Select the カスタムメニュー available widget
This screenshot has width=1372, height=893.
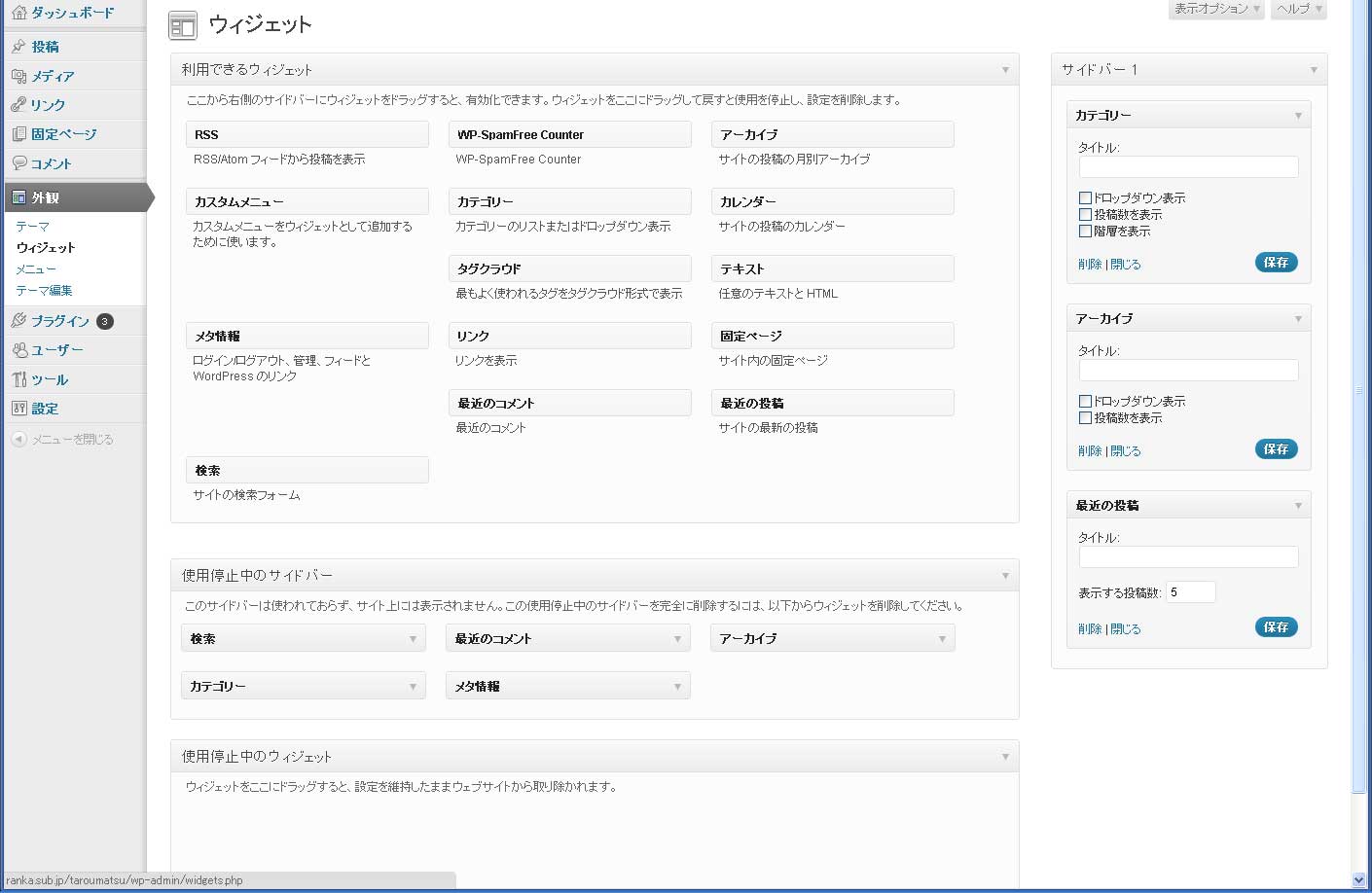(307, 201)
